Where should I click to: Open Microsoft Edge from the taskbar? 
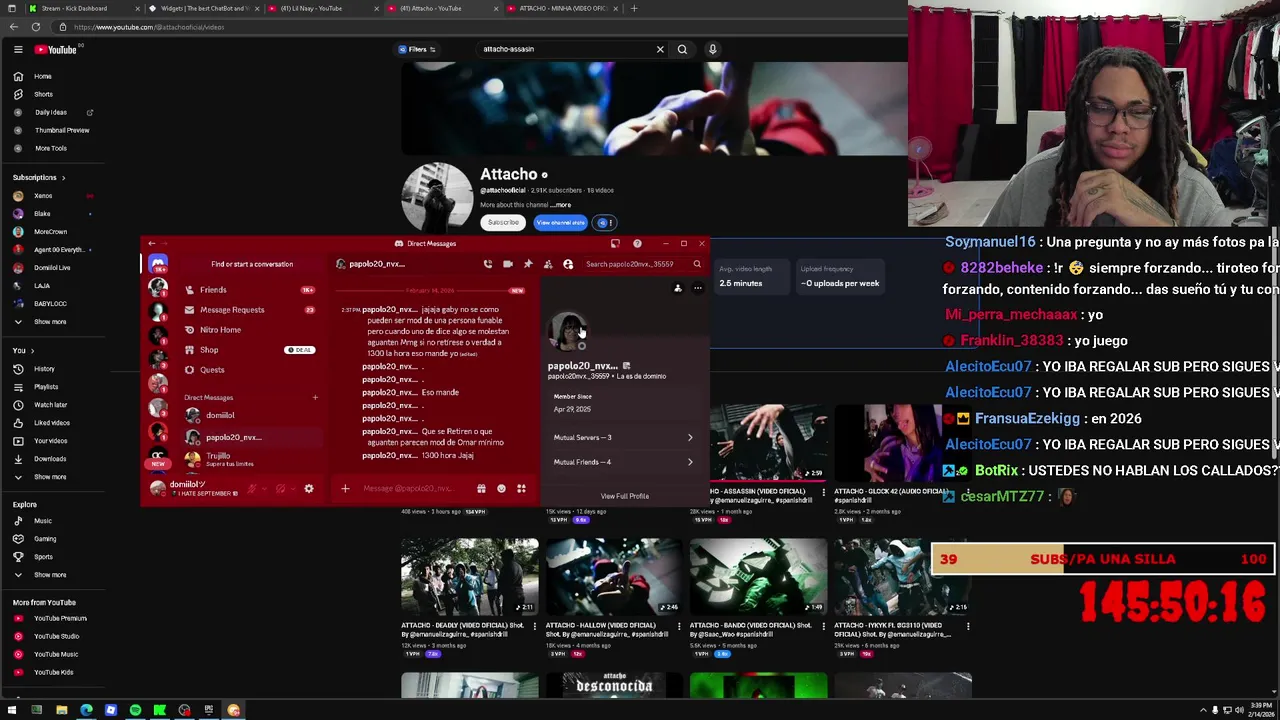click(86, 710)
